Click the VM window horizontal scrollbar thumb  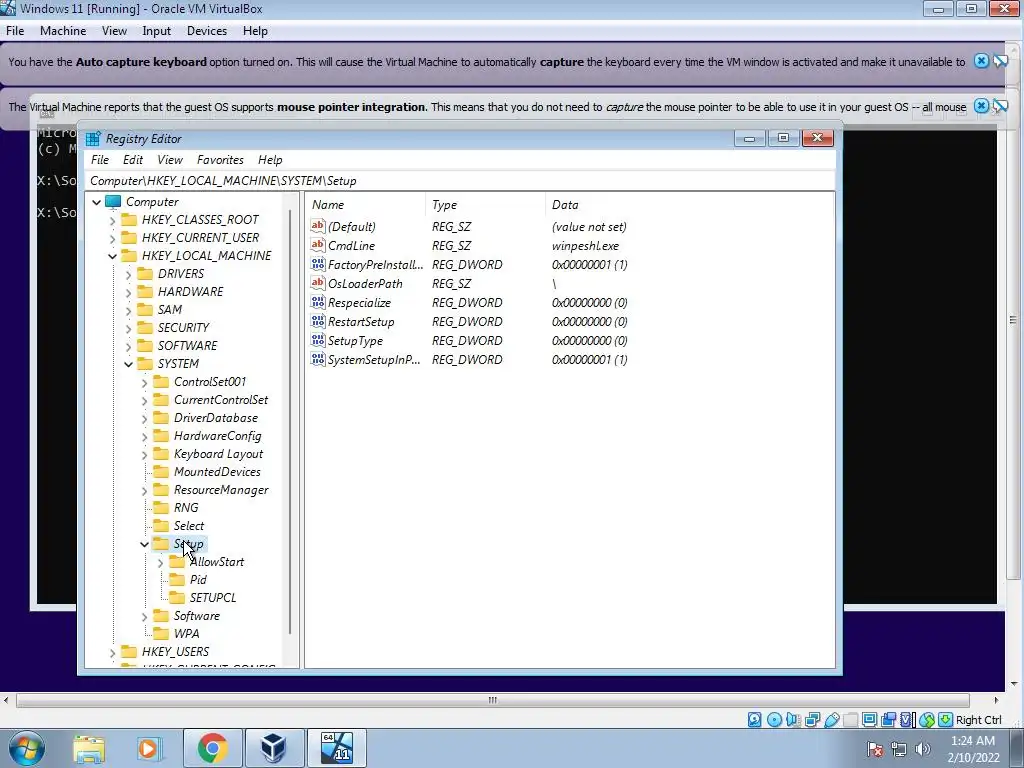coord(492,700)
